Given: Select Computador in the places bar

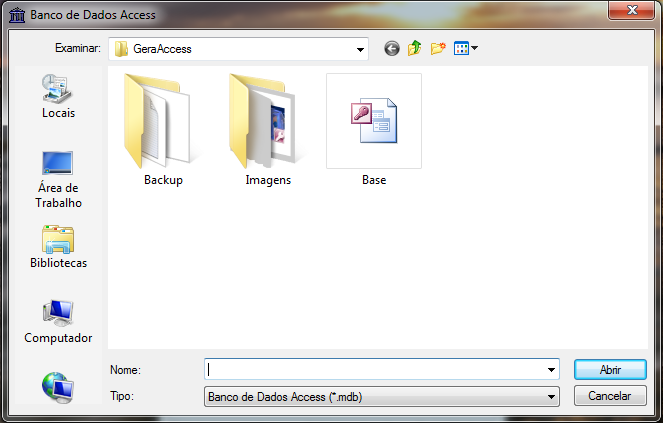Looking at the screenshot, I should click(58, 321).
